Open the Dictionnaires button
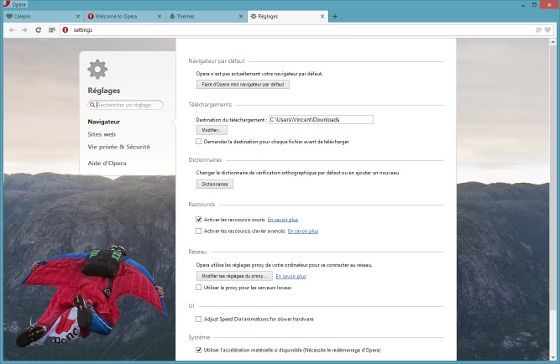Viewport: 560px width, 364px height. 215,184
